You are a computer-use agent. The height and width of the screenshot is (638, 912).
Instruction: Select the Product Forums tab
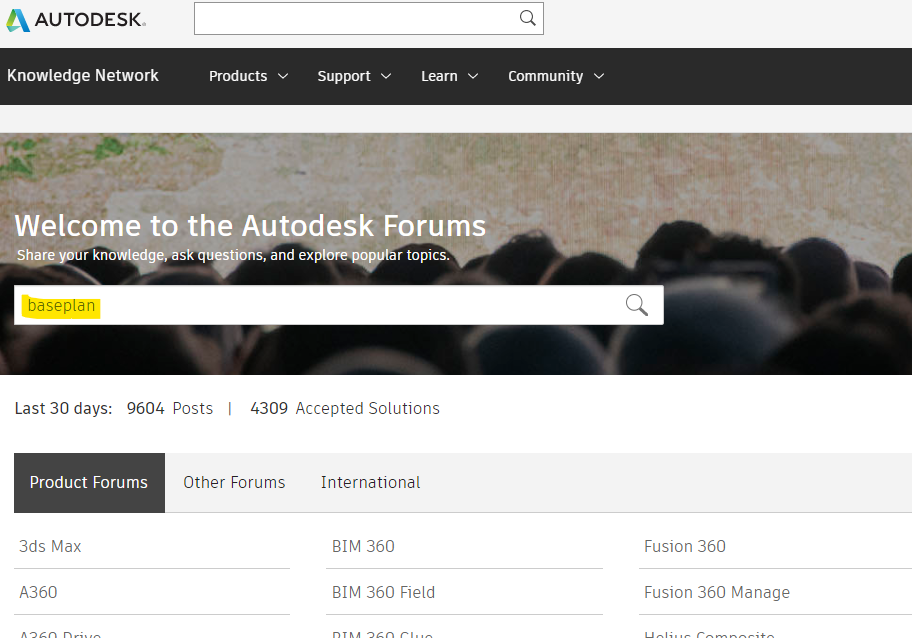click(88, 482)
